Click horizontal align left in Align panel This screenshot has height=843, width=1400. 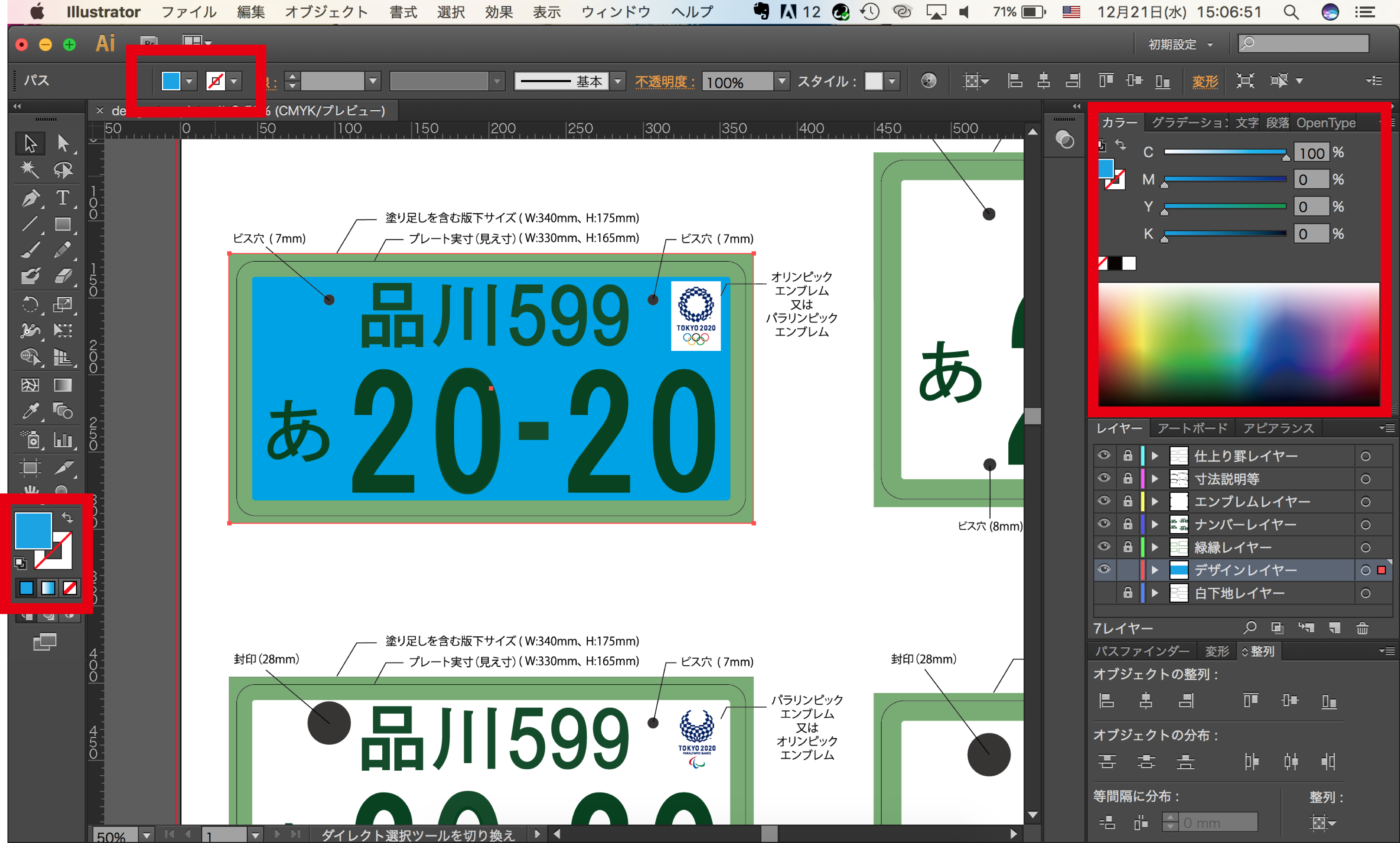1106,700
